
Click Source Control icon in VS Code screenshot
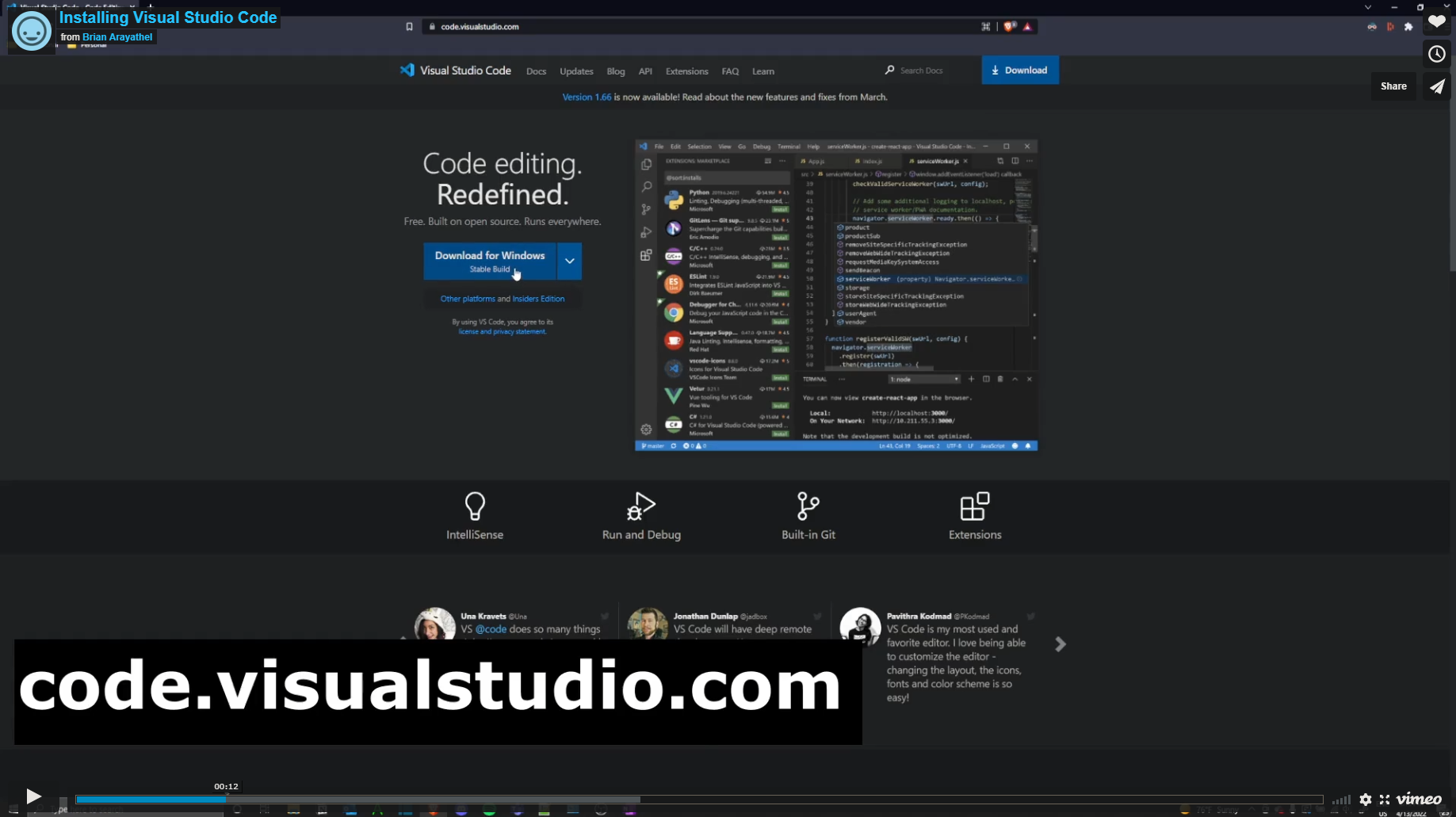click(x=646, y=210)
